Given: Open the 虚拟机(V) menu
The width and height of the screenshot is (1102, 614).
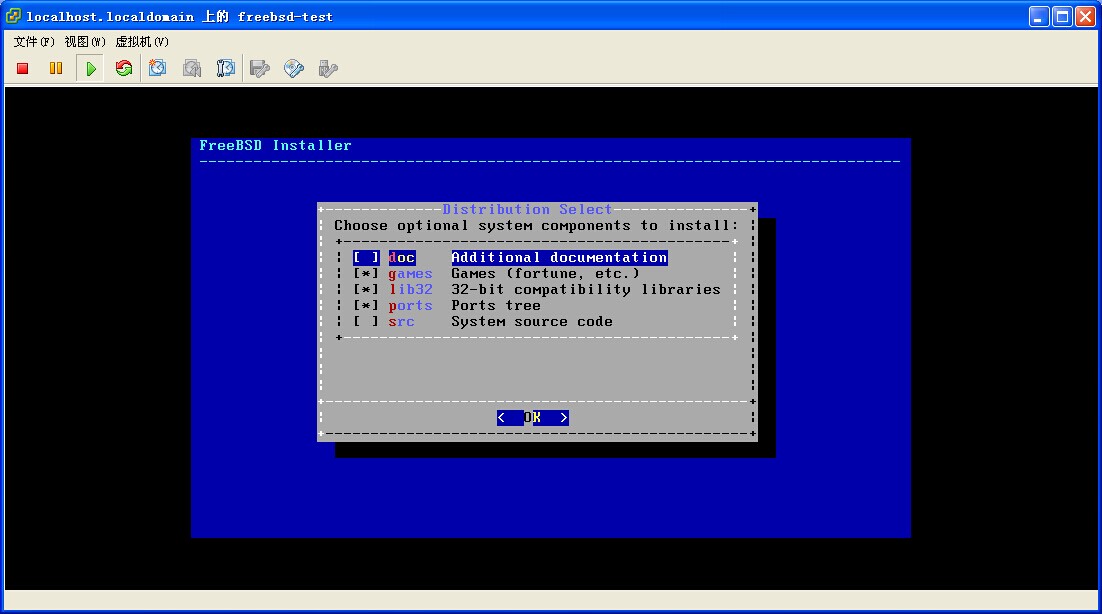Looking at the screenshot, I should coord(142,42).
